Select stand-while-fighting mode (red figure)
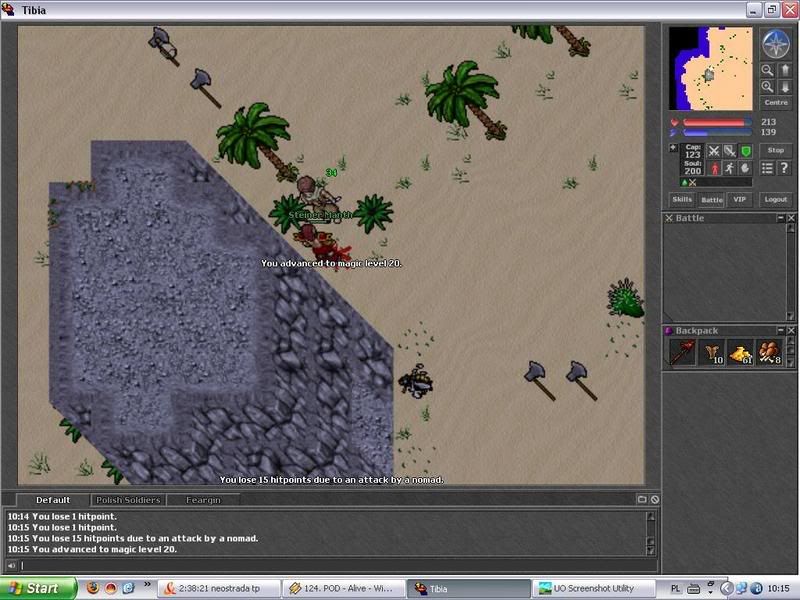Viewport: 800px width, 600px height. tap(714, 168)
